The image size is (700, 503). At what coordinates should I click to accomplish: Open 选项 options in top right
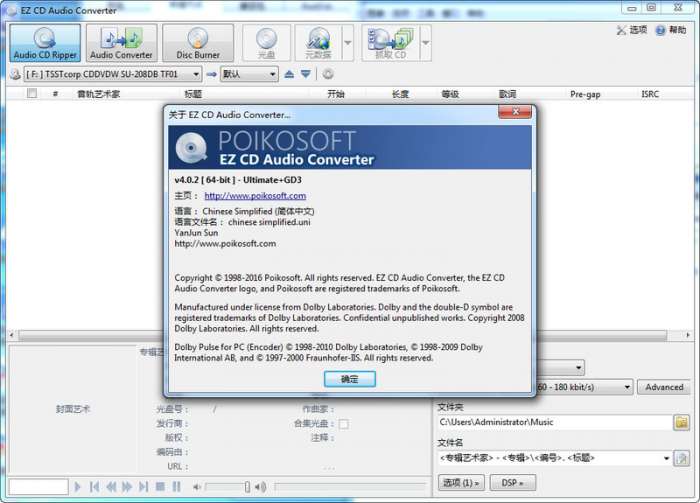pyautogui.click(x=632, y=30)
